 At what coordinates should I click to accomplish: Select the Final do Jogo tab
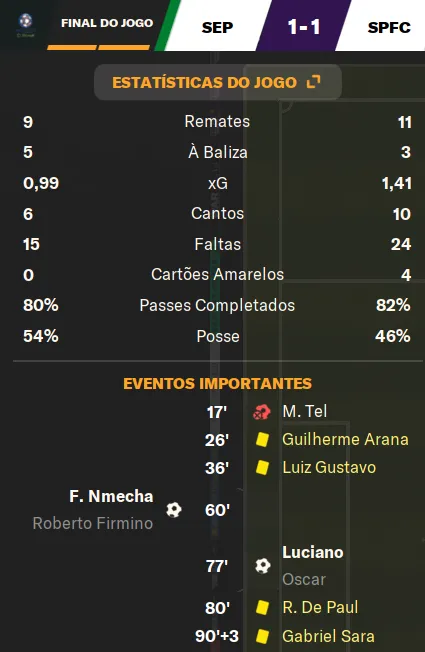click(107, 23)
